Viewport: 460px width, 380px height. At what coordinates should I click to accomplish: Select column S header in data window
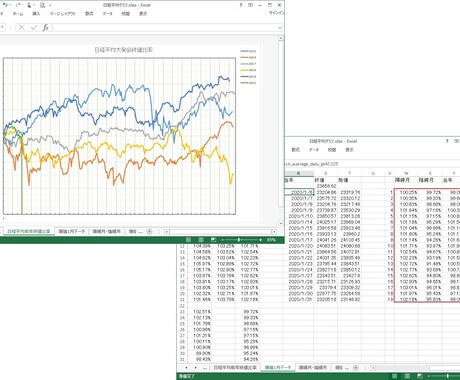pyautogui.click(x=325, y=173)
